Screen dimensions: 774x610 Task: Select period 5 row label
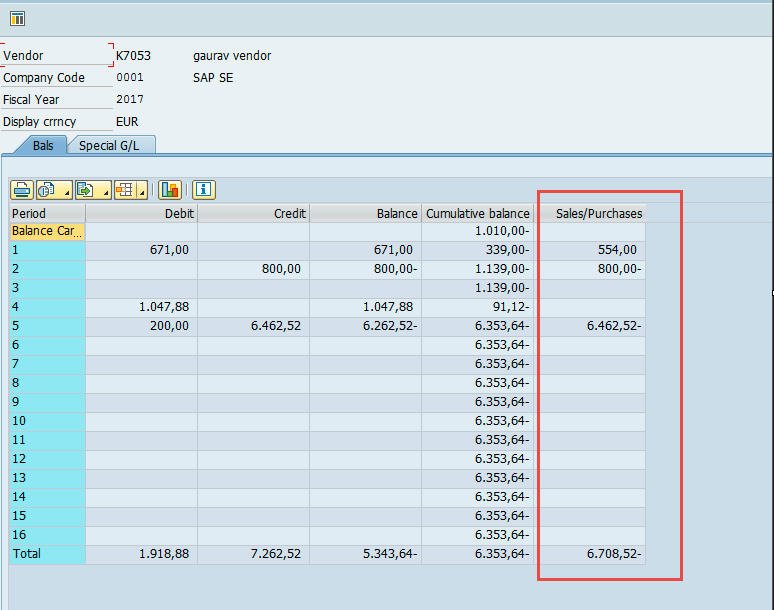tap(47, 326)
